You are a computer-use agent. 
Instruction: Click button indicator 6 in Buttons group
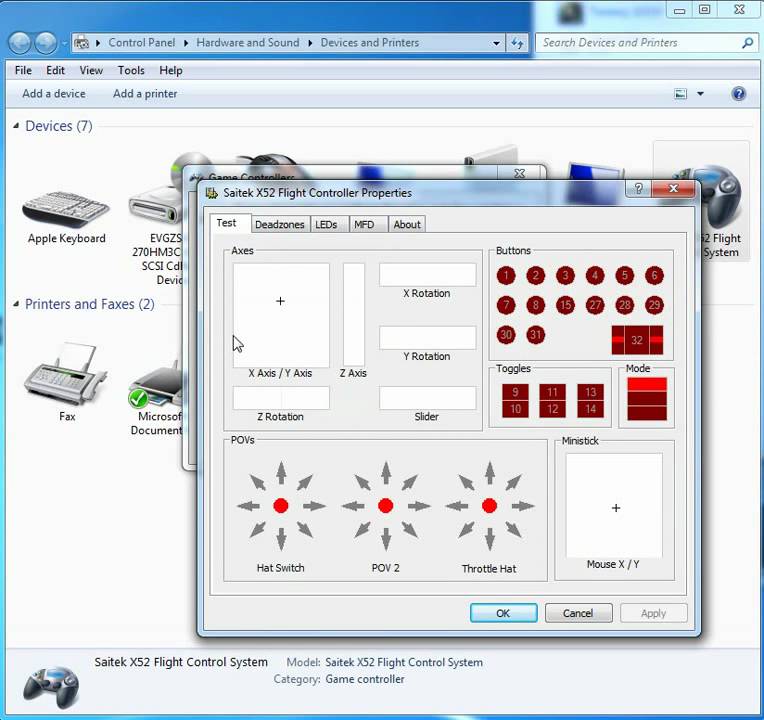pyautogui.click(x=654, y=276)
